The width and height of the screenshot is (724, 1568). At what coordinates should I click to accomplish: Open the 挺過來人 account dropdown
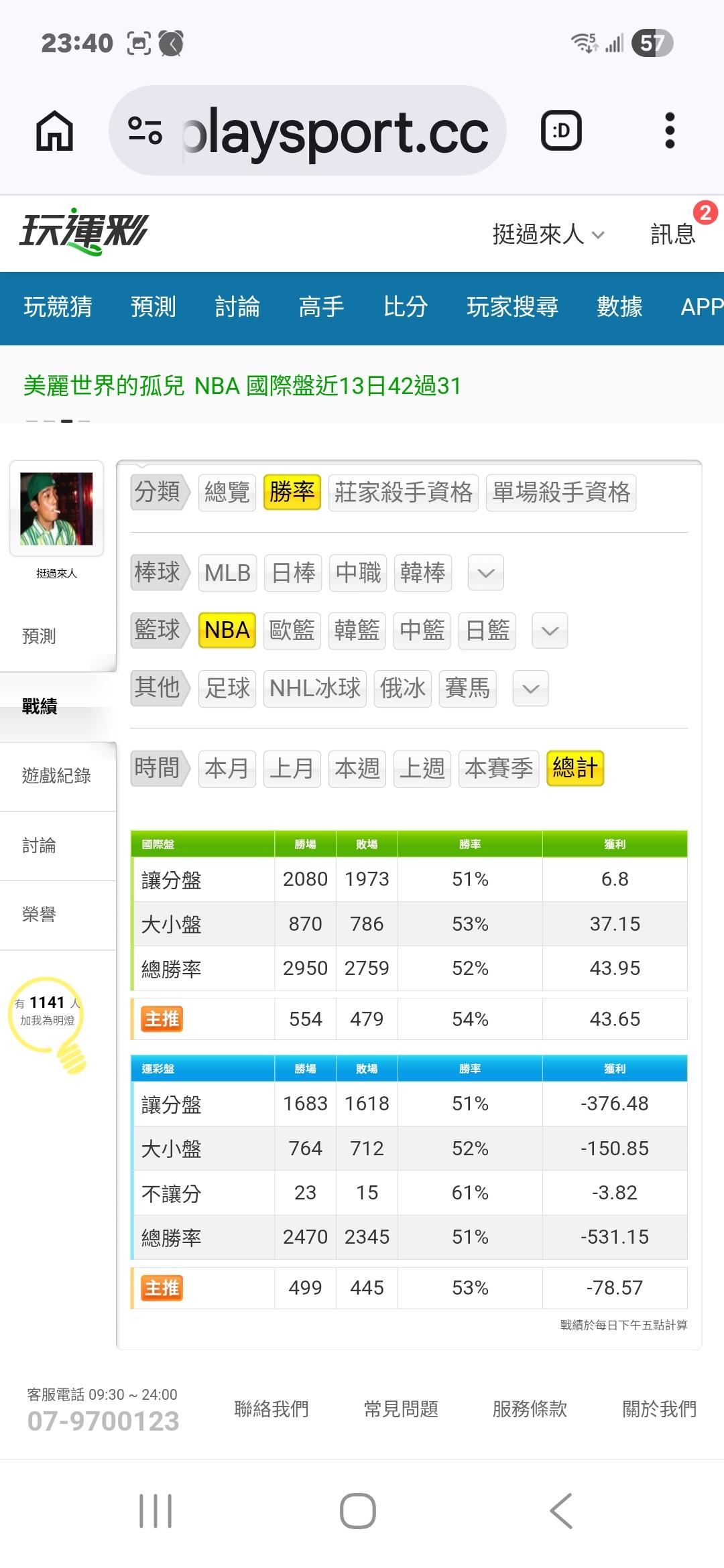pos(548,235)
